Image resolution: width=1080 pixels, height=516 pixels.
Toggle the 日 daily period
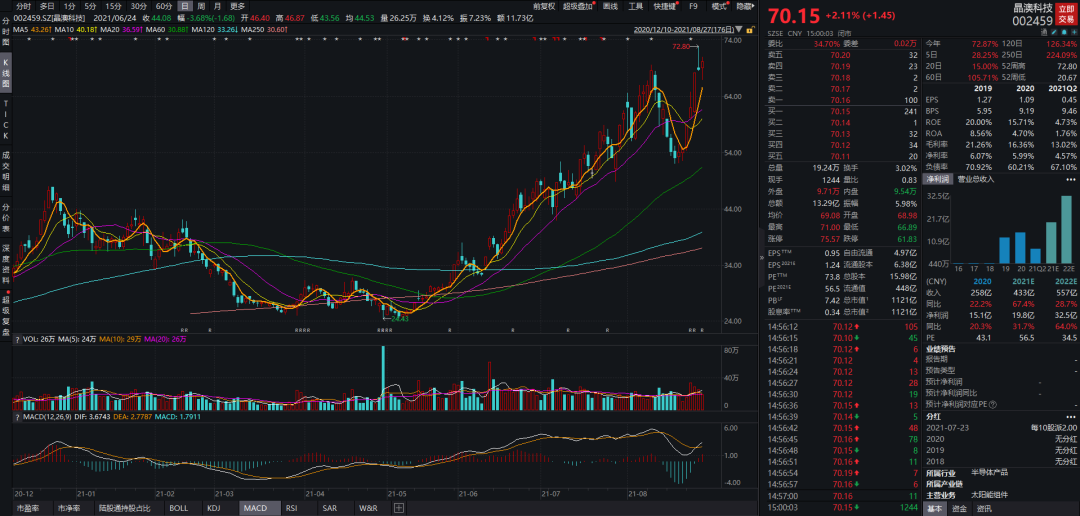click(x=185, y=6)
